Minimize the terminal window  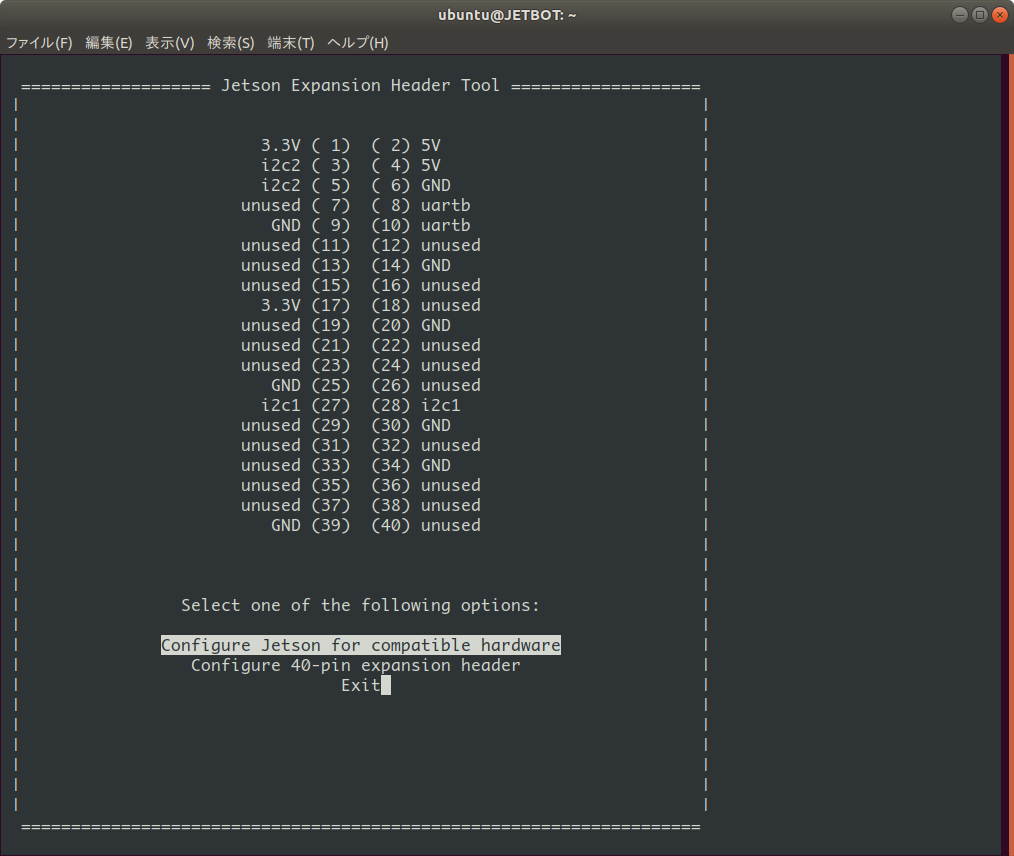click(960, 15)
